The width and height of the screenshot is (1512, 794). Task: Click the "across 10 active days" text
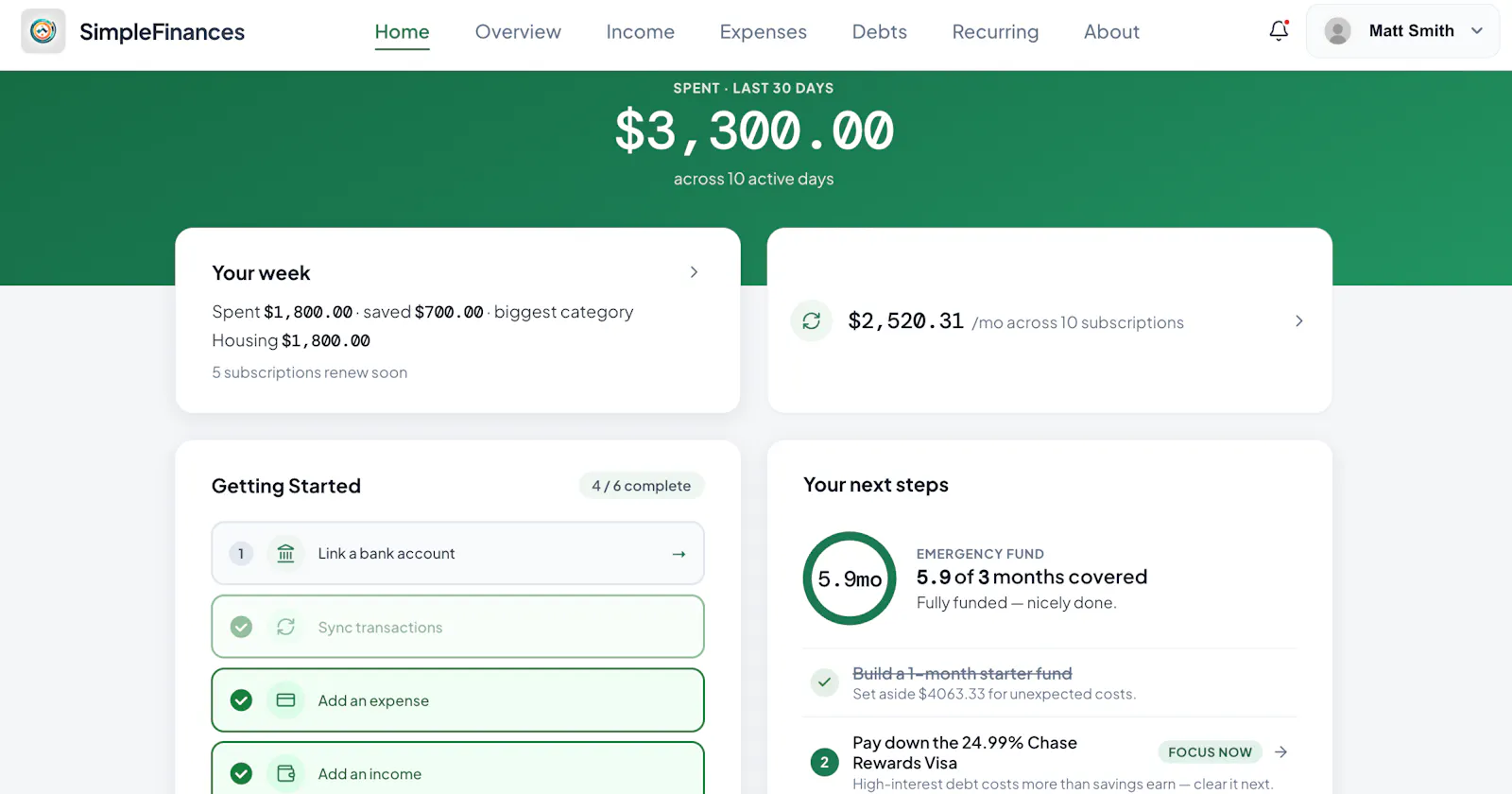point(754,179)
